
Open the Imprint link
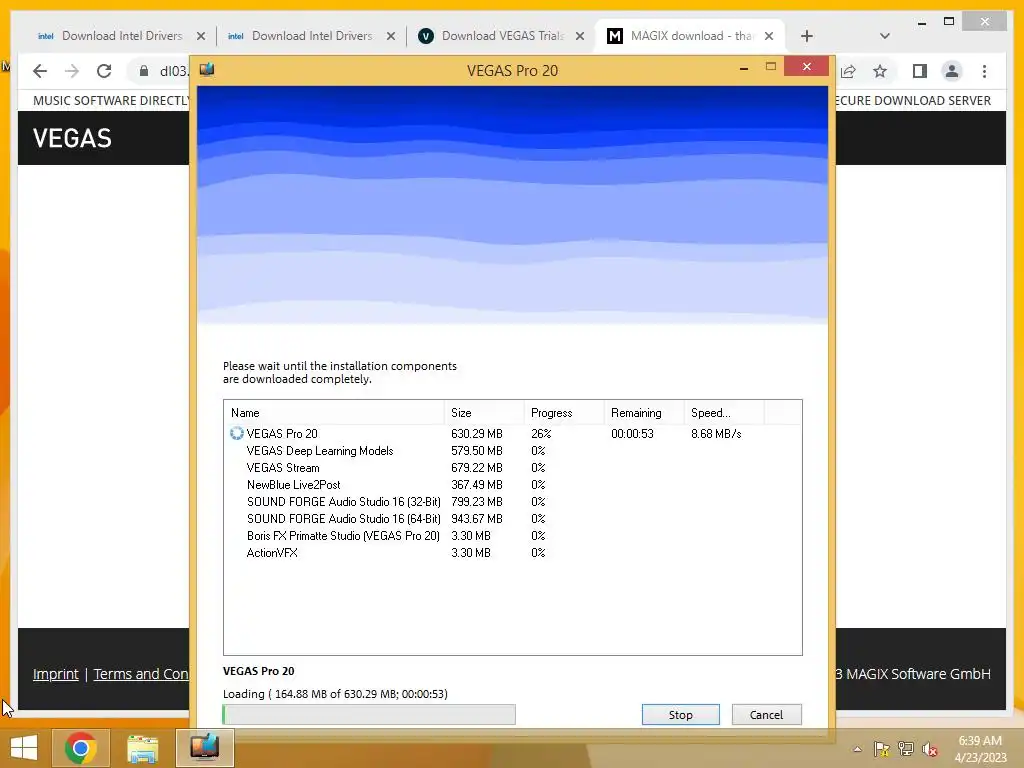[56, 674]
